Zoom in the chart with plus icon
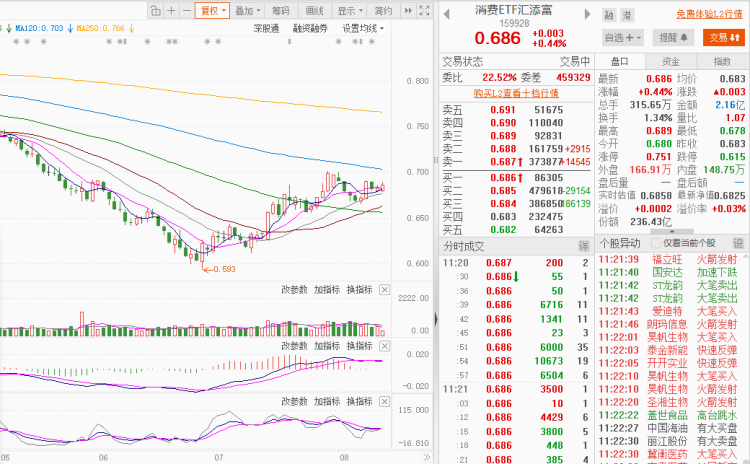The image size is (750, 464). pos(171,11)
